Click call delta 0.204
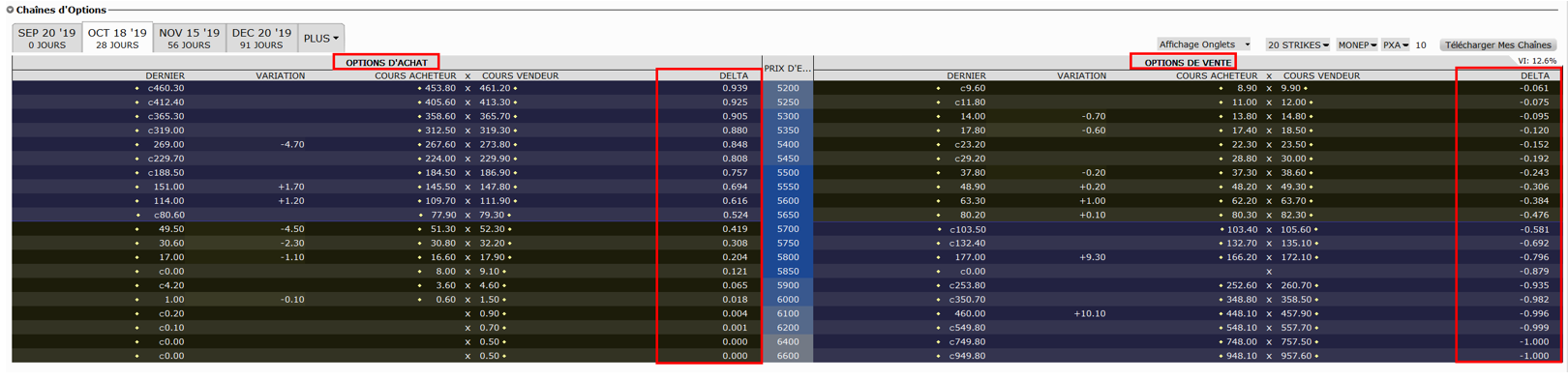1568x380 pixels. pyautogui.click(x=735, y=257)
